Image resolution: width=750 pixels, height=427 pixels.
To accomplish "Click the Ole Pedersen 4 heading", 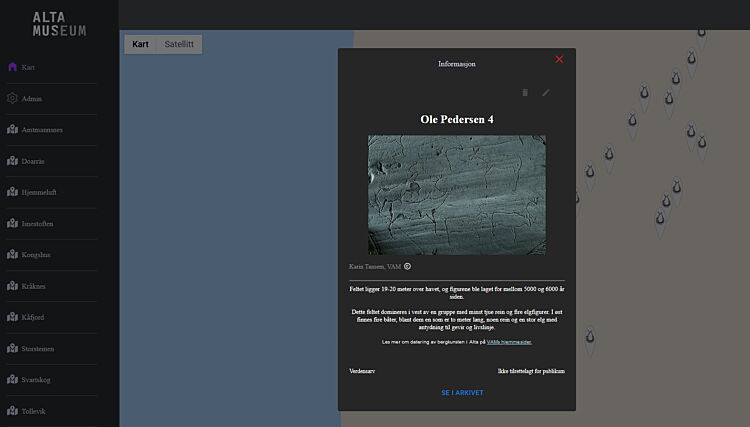I will [x=457, y=120].
